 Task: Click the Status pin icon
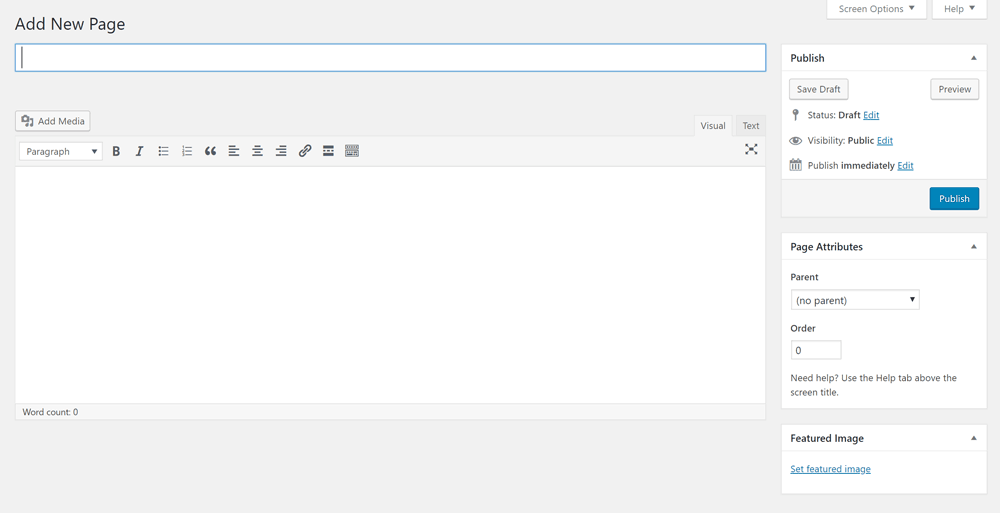795,115
